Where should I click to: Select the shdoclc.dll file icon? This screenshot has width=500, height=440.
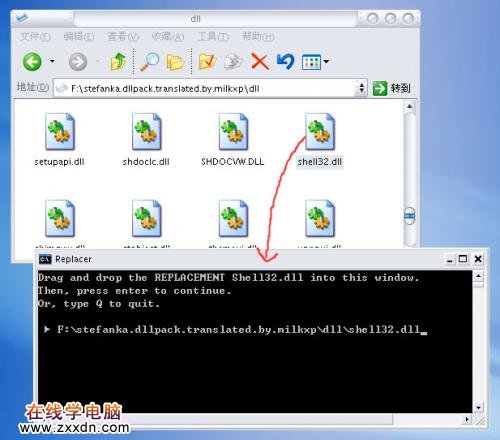click(146, 131)
